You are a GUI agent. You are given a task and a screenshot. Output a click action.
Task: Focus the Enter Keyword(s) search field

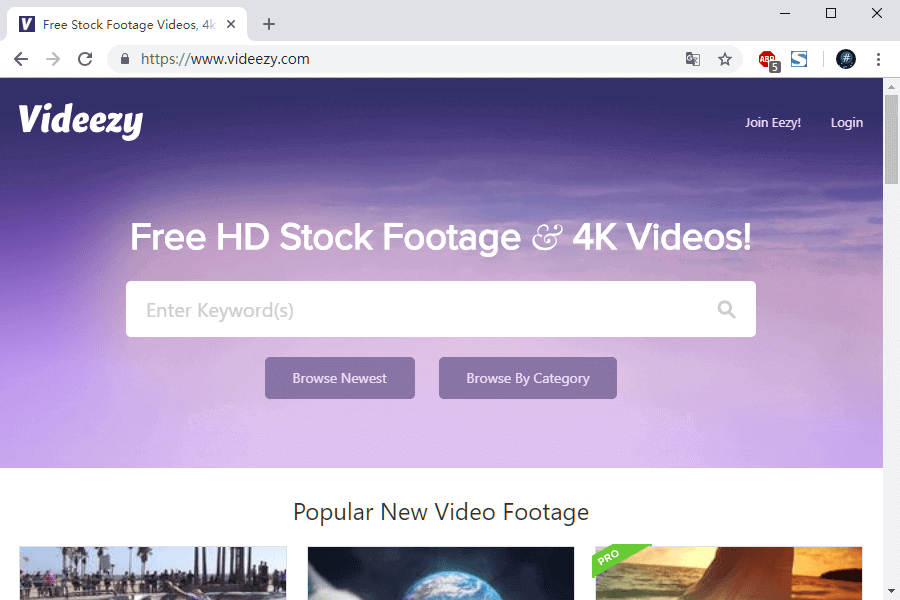(420, 310)
